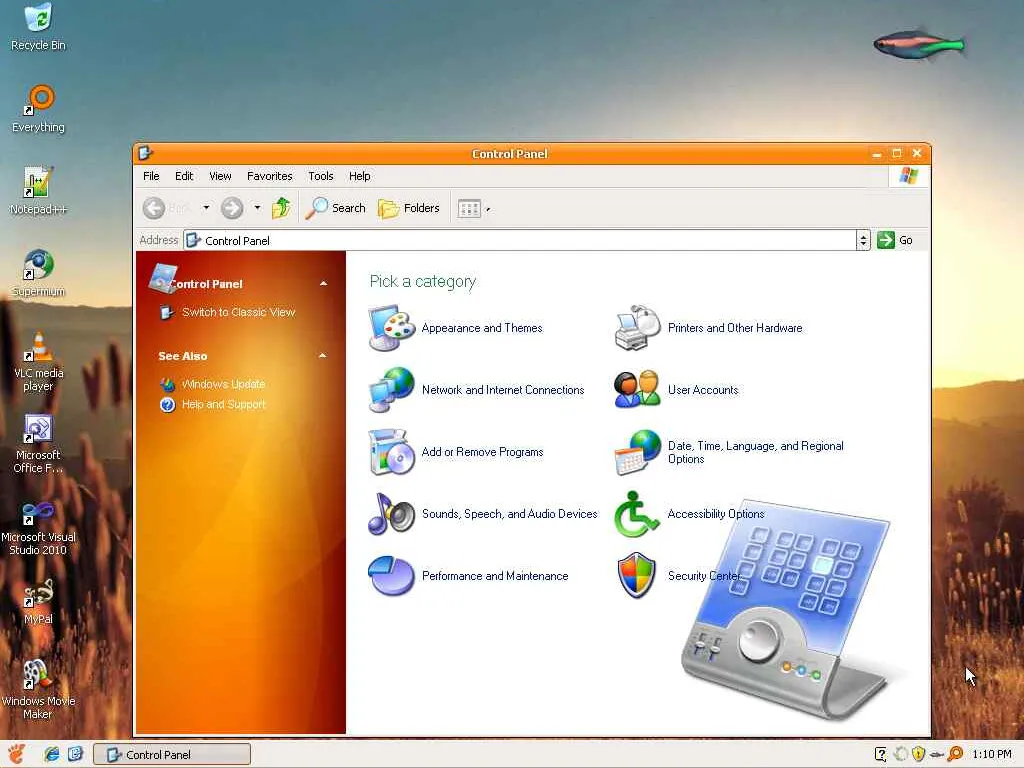Open Date, Time, Language calendar globe icon
The image size is (1024, 768).
(637, 452)
